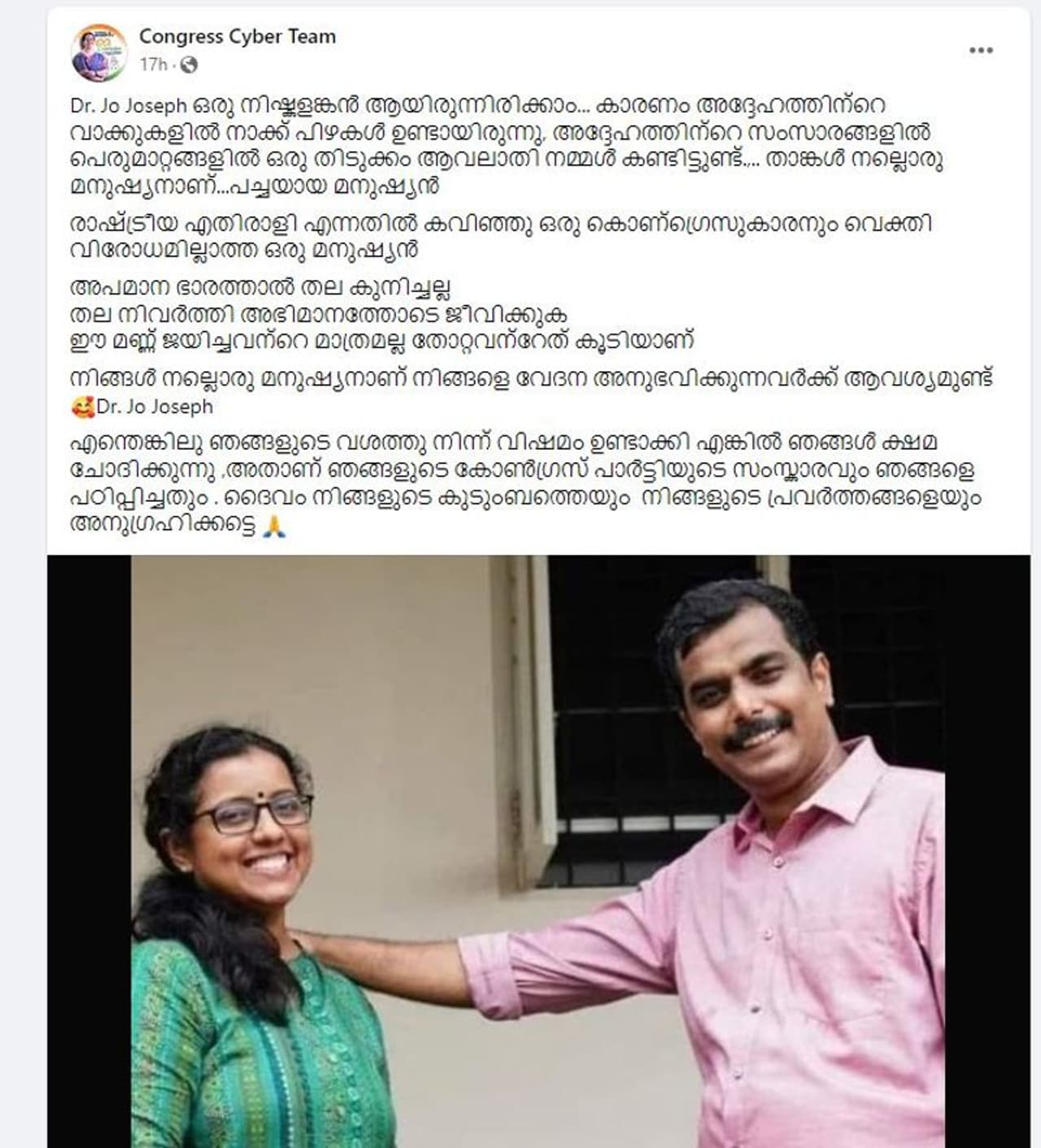The image size is (1041, 1148).
Task: Click the three-line verse in post middle
Action: 382,314
